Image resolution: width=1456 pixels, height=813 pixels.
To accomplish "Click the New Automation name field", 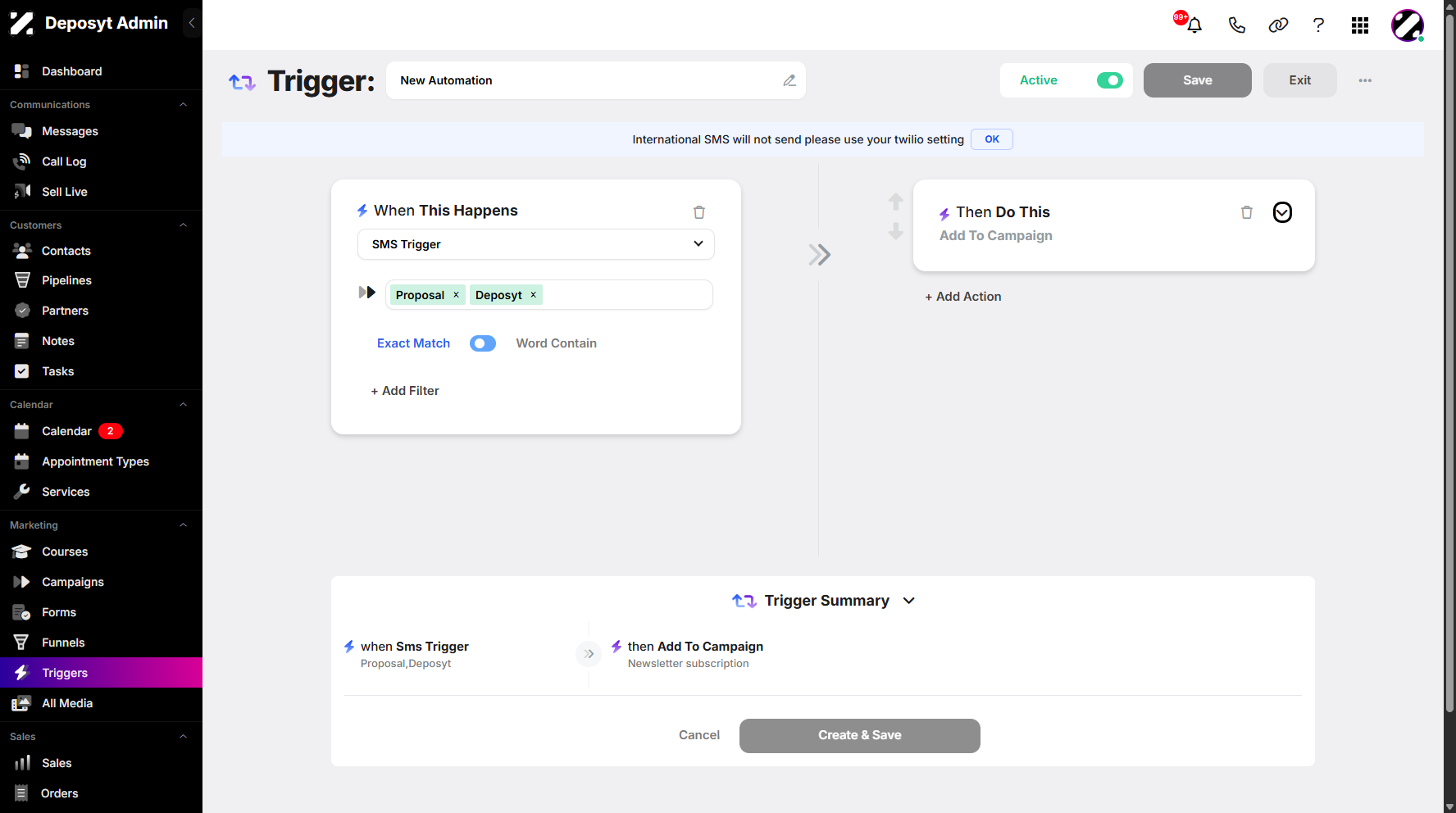I will [x=596, y=80].
